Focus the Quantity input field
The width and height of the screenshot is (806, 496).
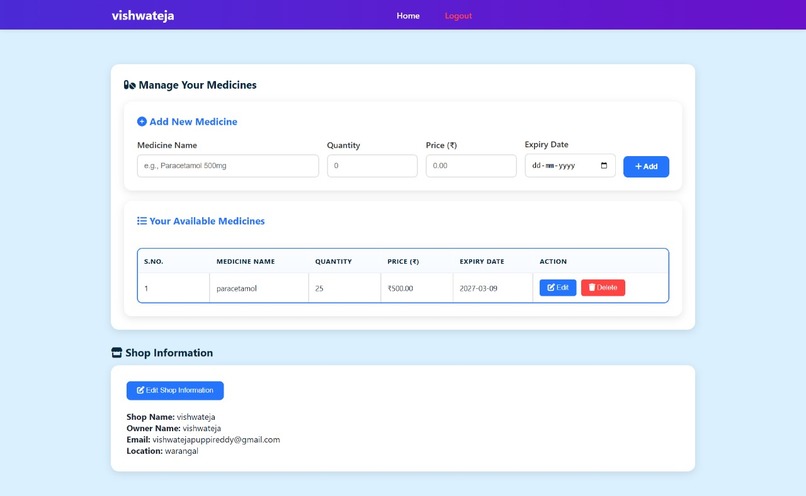click(x=372, y=166)
